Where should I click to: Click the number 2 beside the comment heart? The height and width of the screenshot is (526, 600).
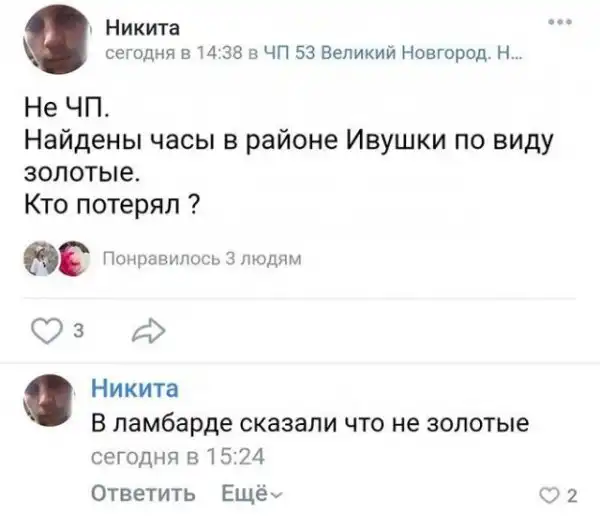click(572, 493)
